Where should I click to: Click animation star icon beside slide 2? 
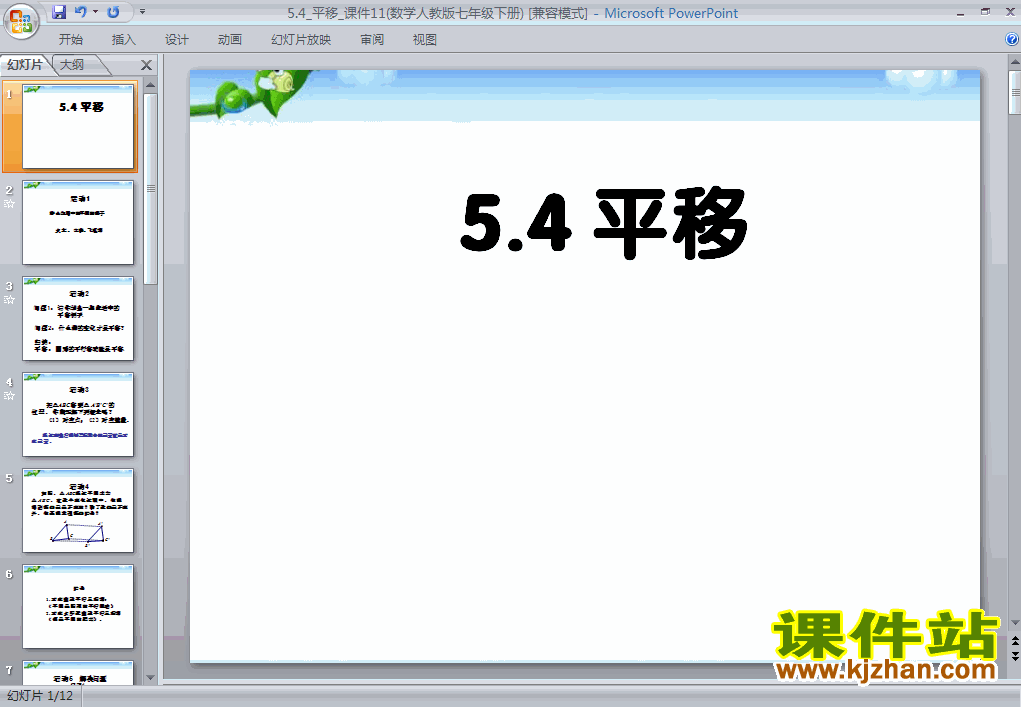click(x=9, y=204)
